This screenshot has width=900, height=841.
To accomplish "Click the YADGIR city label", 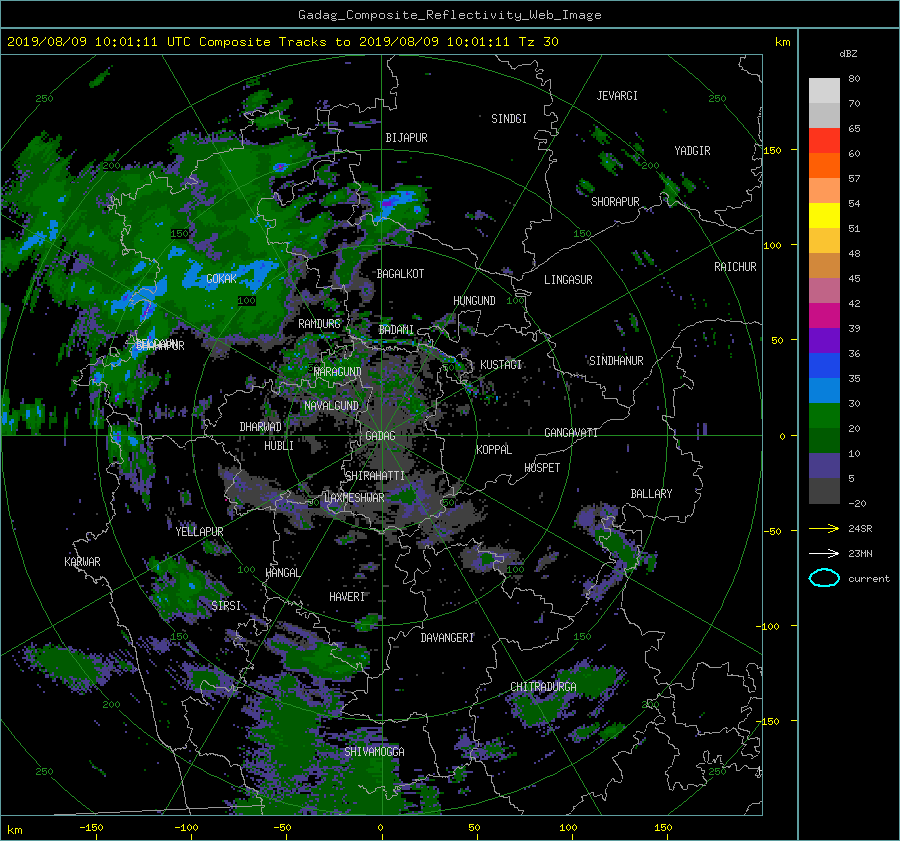I will (x=692, y=151).
